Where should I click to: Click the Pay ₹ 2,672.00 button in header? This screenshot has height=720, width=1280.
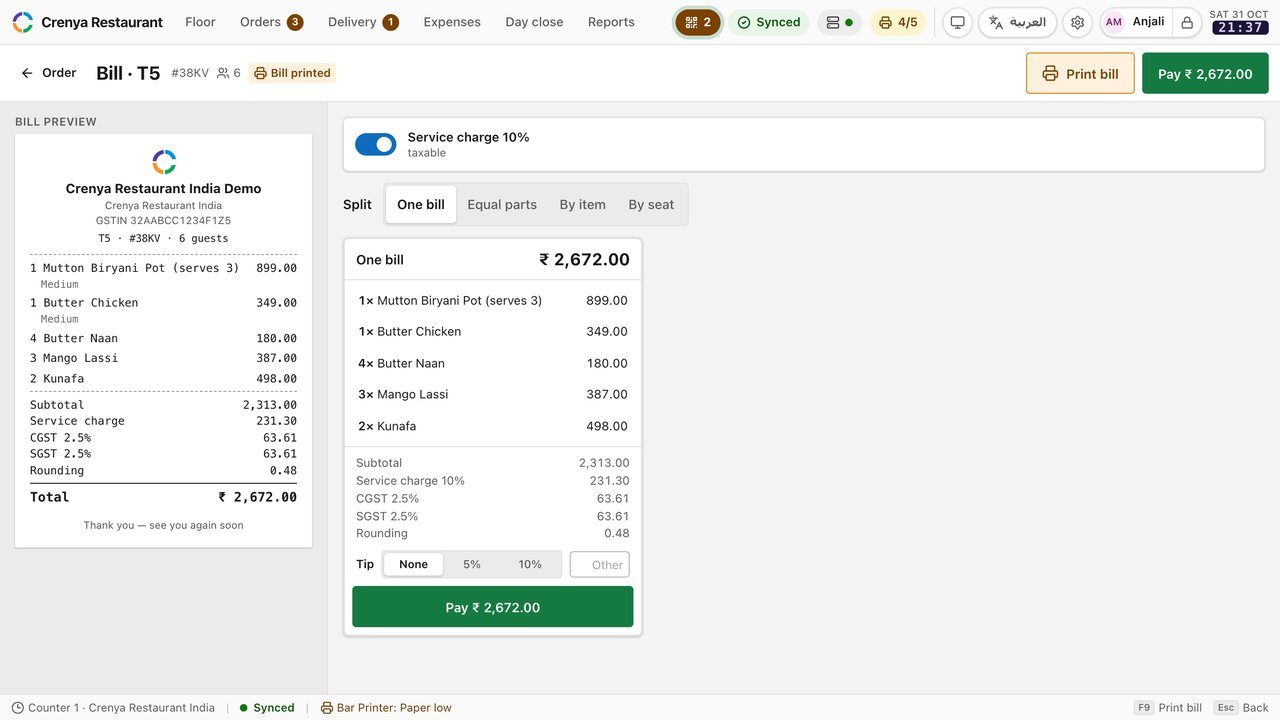tap(1205, 73)
